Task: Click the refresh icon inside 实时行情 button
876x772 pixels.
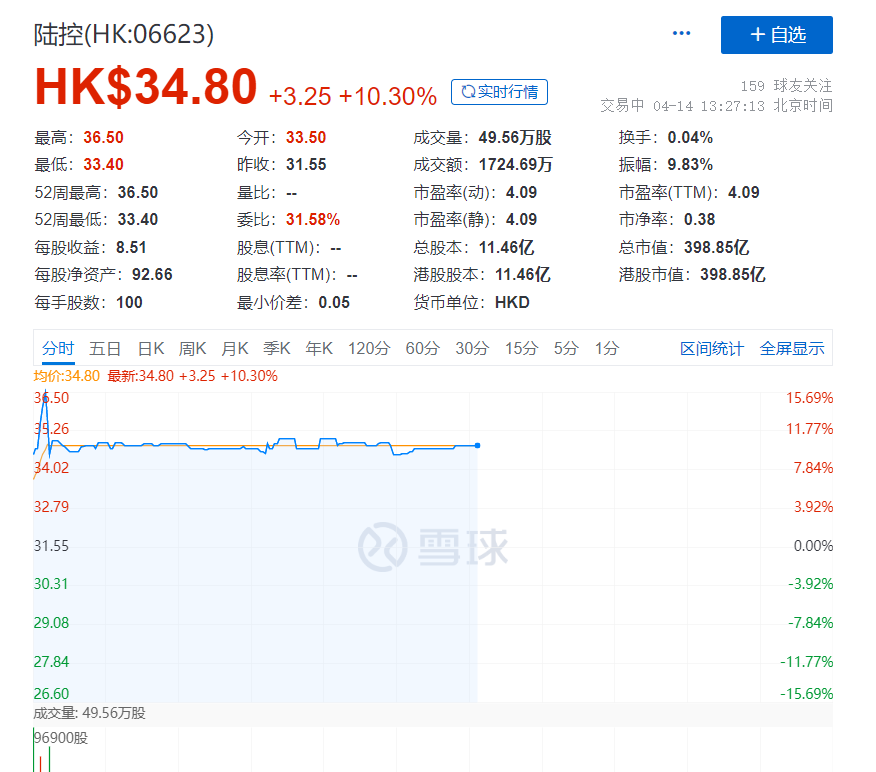Action: (466, 91)
